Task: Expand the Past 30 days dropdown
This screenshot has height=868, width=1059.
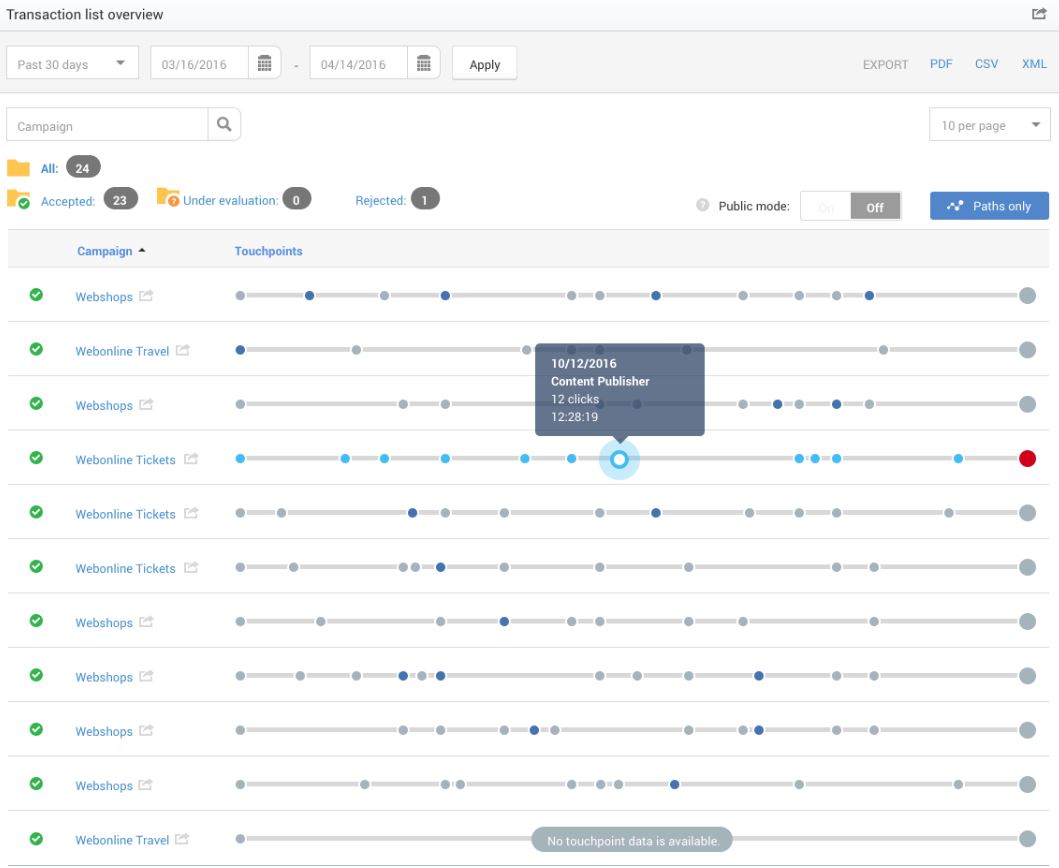Action: pos(72,64)
